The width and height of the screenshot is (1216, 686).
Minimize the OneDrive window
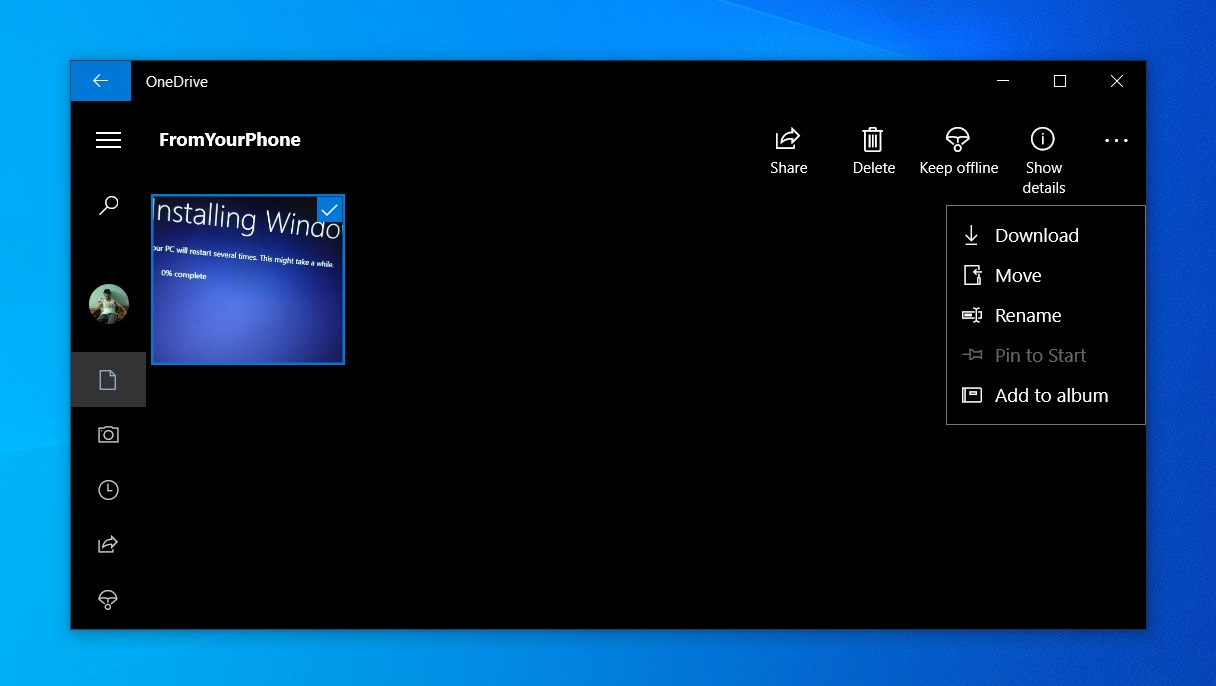pos(1003,81)
